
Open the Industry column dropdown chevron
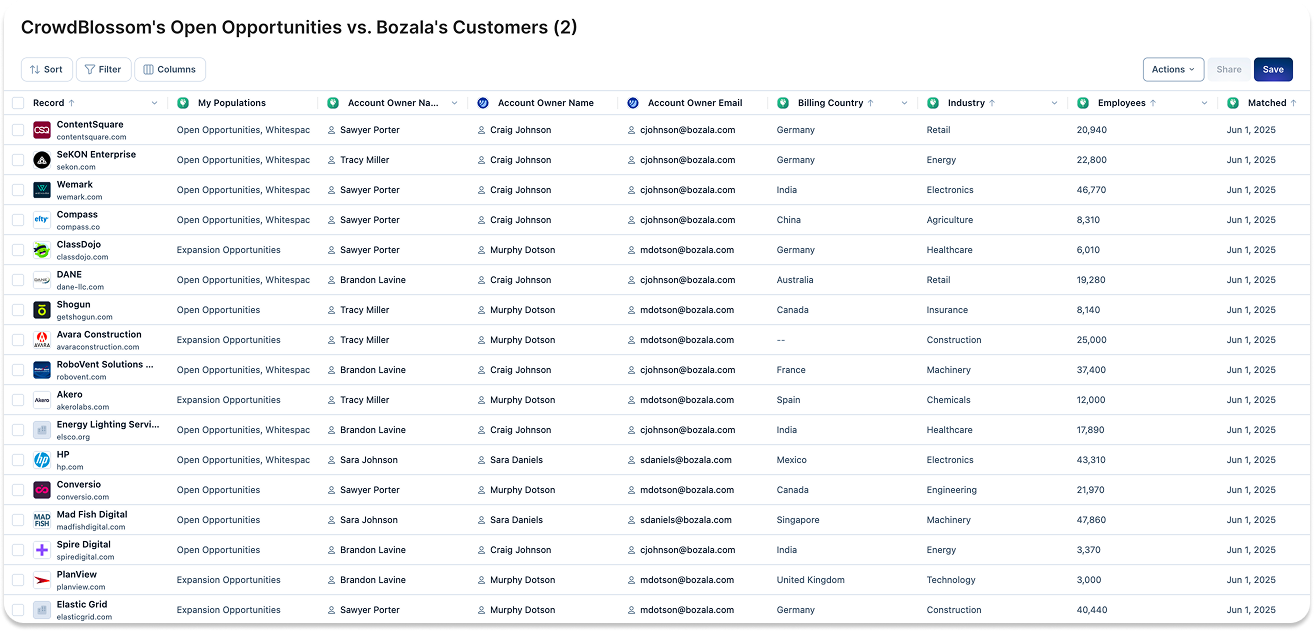click(1054, 103)
